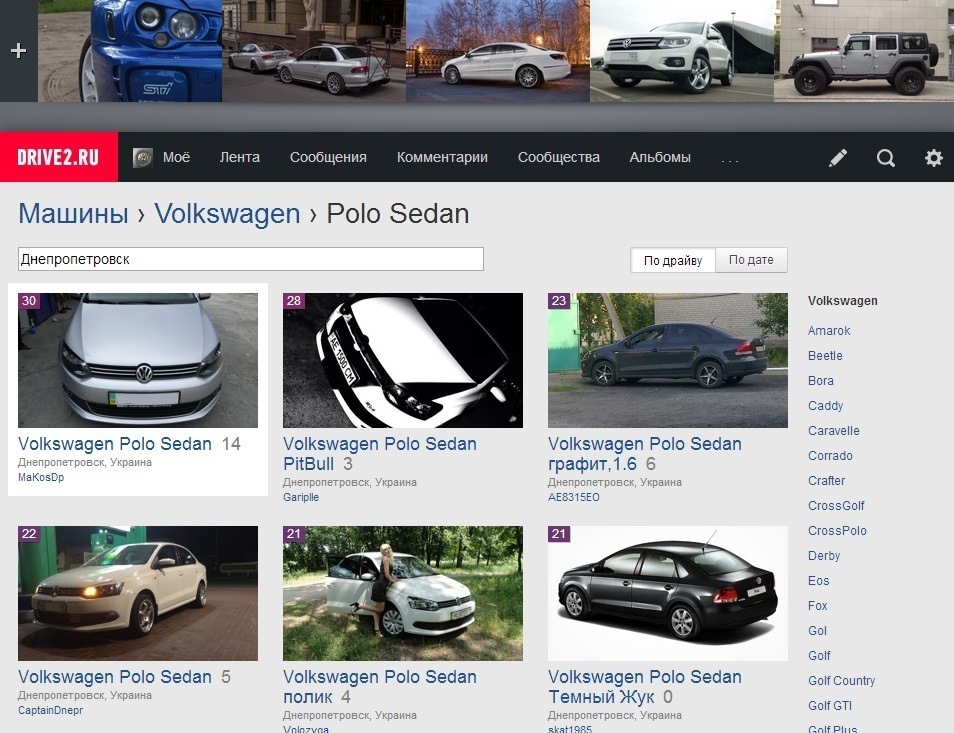Open Polo with woman thumbnail rated 21
954x733 pixels.
(x=403, y=593)
